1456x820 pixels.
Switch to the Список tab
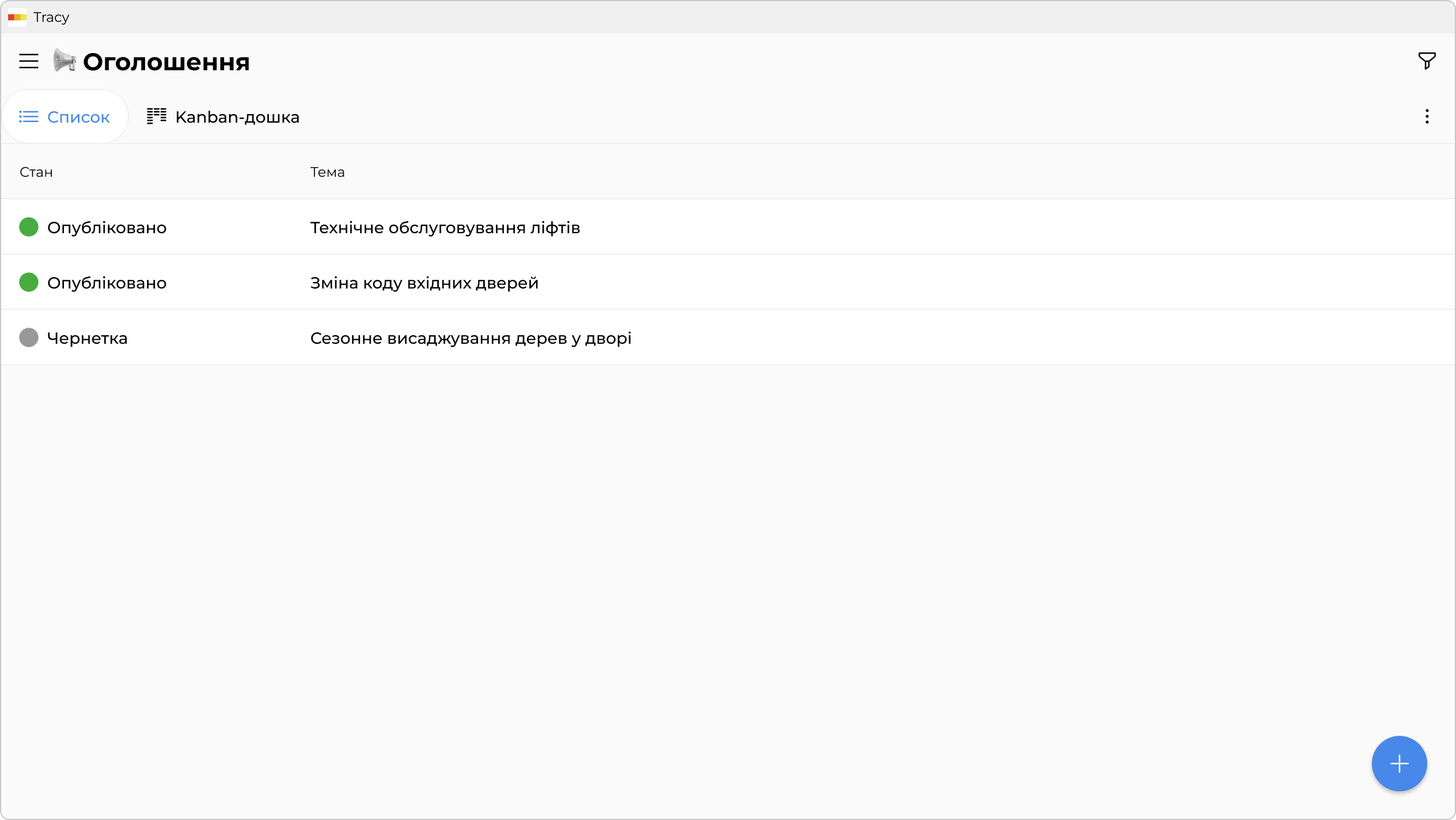point(65,117)
